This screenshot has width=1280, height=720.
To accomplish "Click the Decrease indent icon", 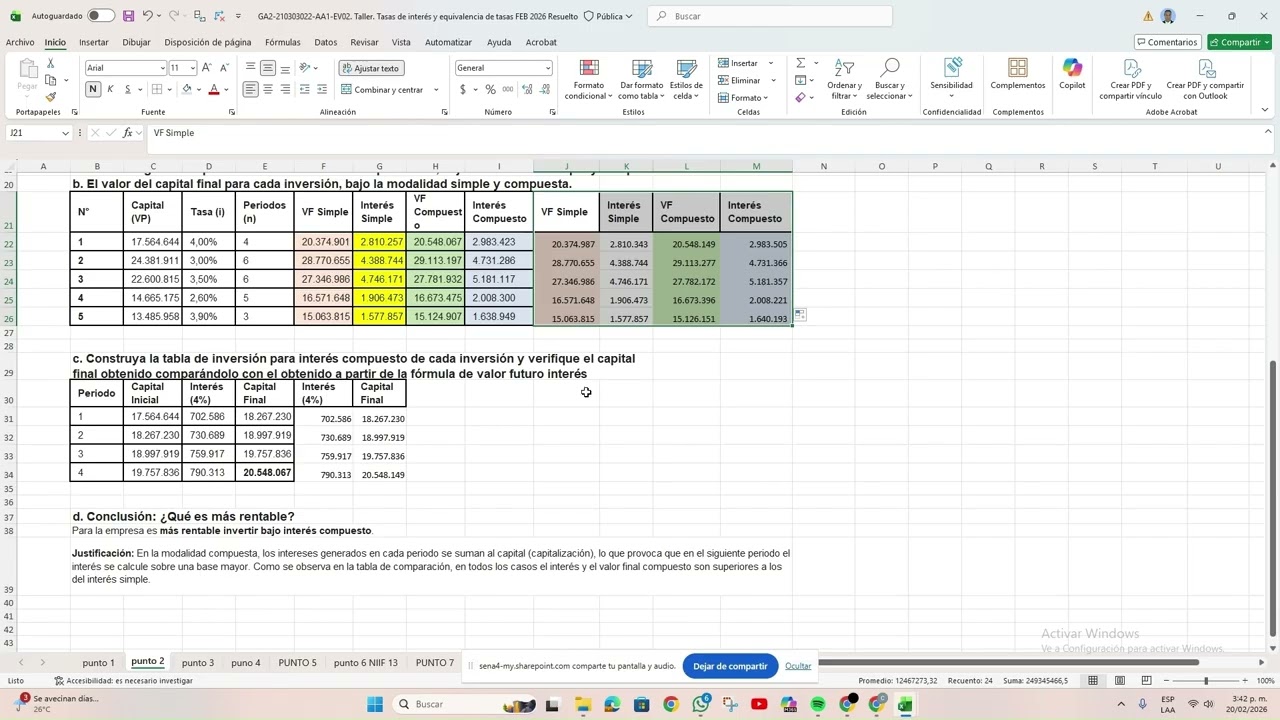I will point(304,89).
